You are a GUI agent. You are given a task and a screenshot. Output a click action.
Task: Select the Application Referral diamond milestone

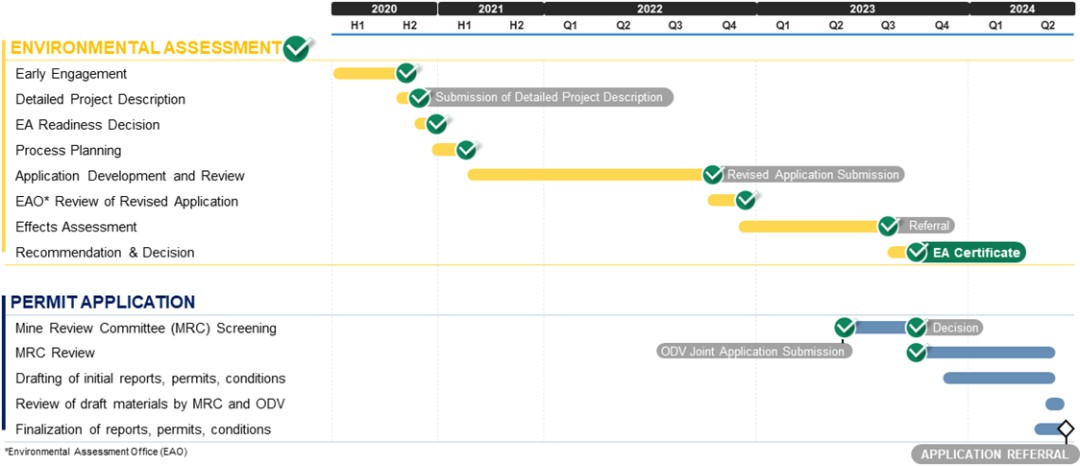(x=1066, y=430)
